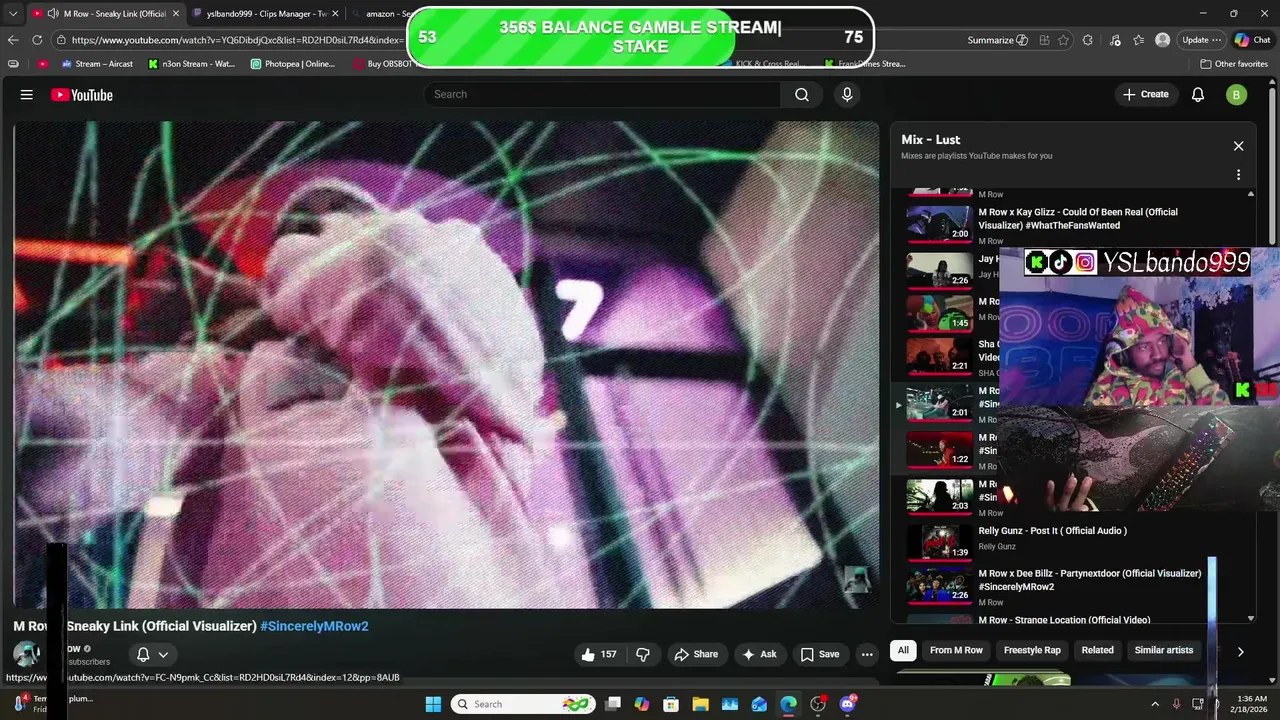Viewport: 1280px width, 720px height.
Task: Click the Create button in YouTube header
Action: coord(1145,95)
